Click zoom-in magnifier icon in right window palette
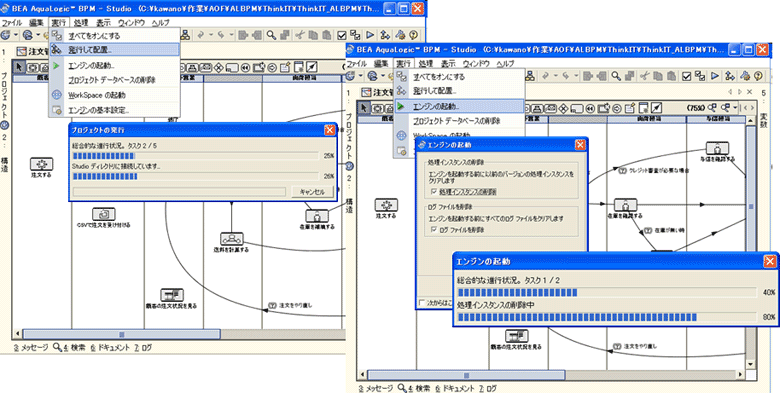The image size is (780, 393). 712,107
